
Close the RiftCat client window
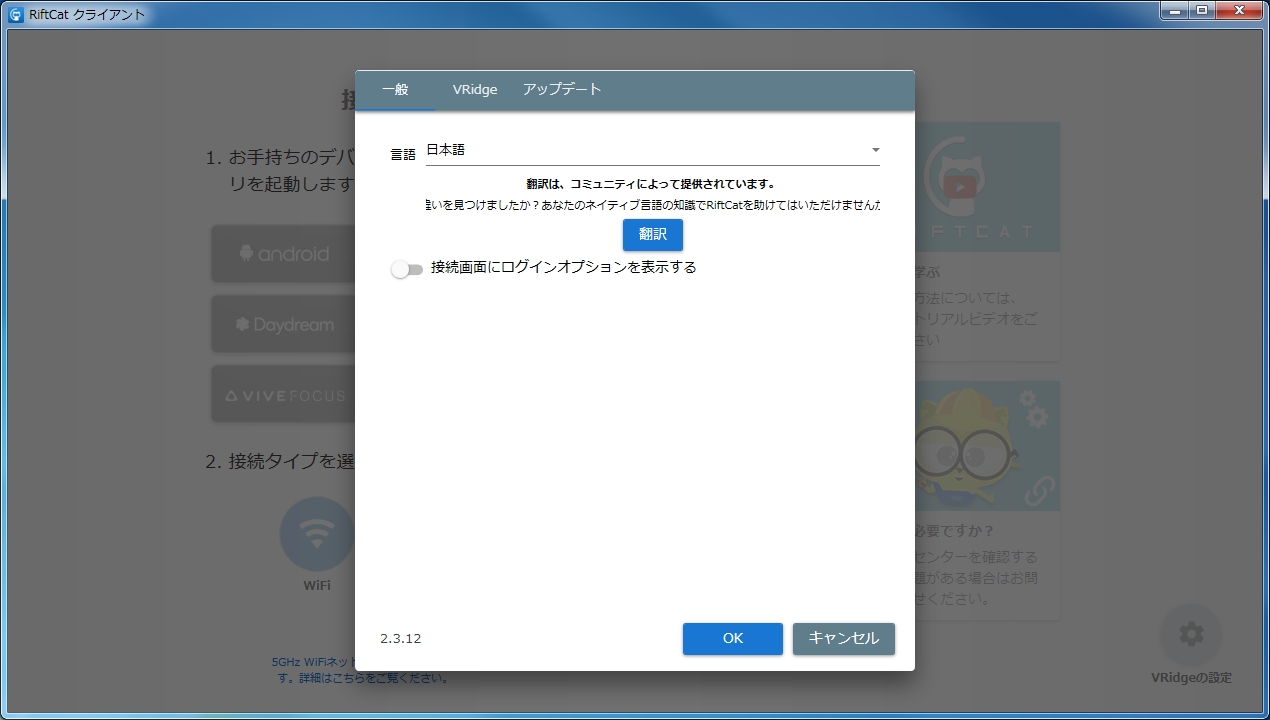(1239, 10)
